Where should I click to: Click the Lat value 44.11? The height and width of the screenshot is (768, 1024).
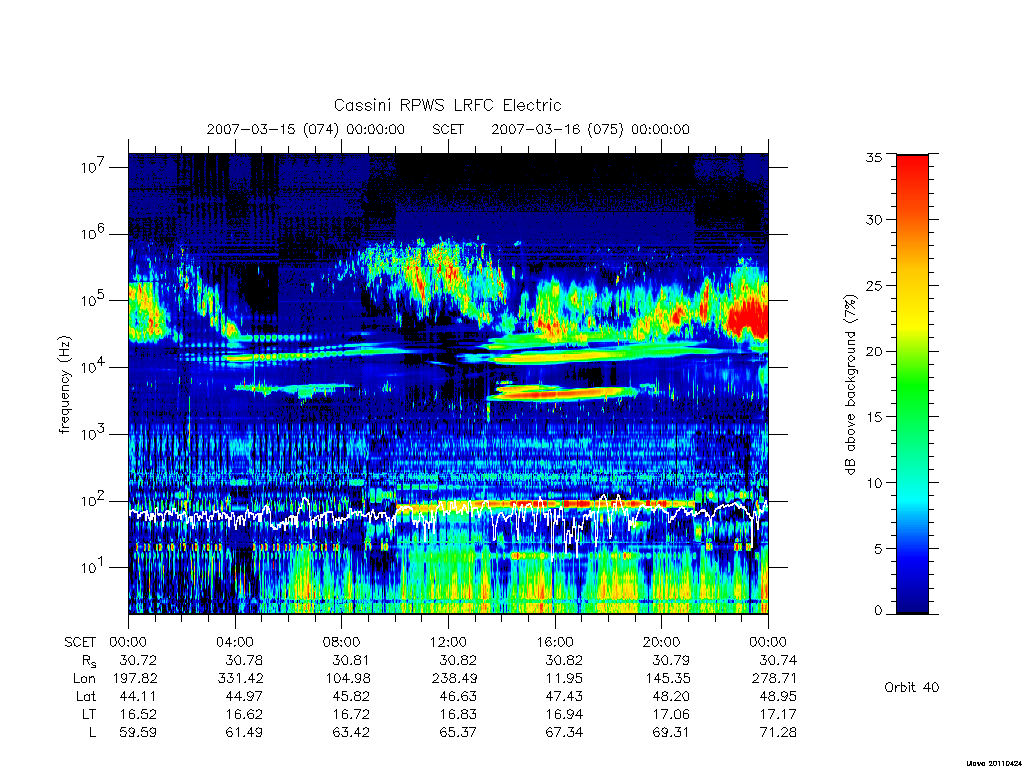(138, 696)
